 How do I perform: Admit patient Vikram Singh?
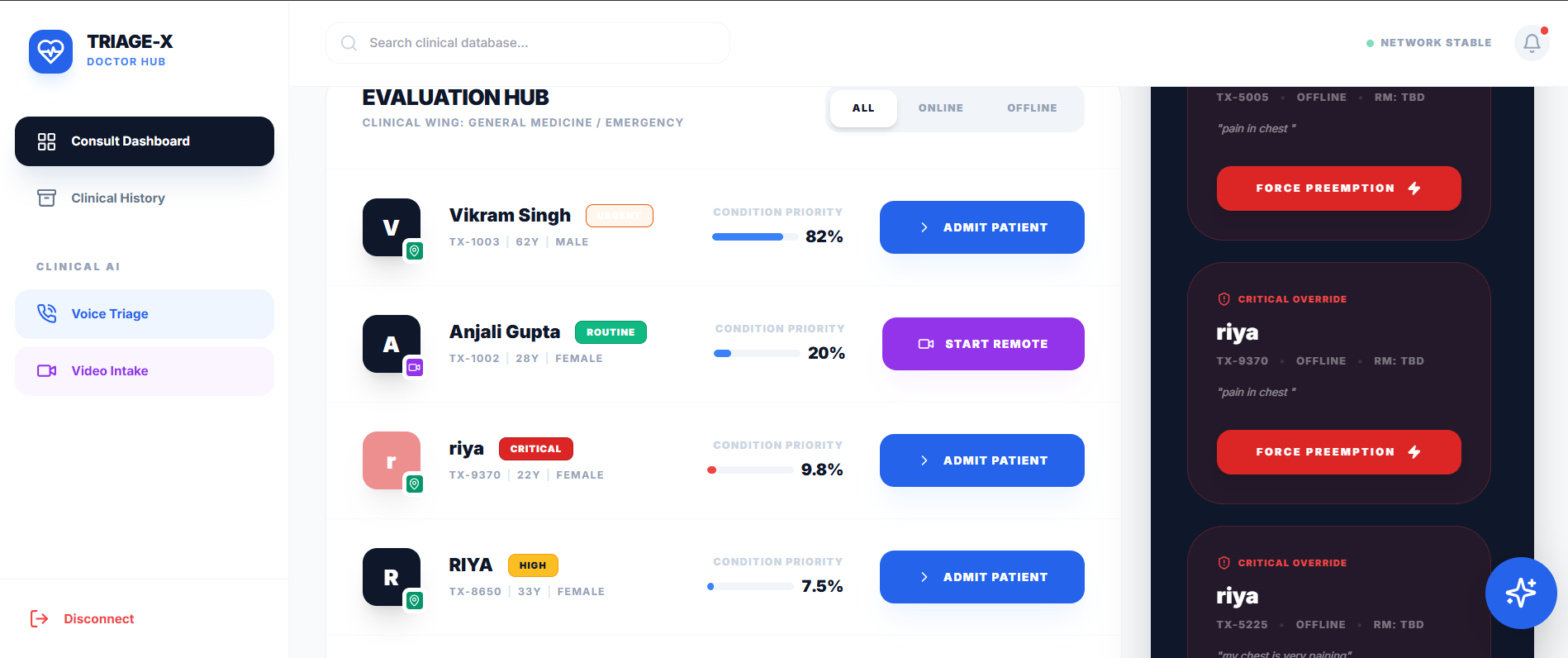(981, 227)
